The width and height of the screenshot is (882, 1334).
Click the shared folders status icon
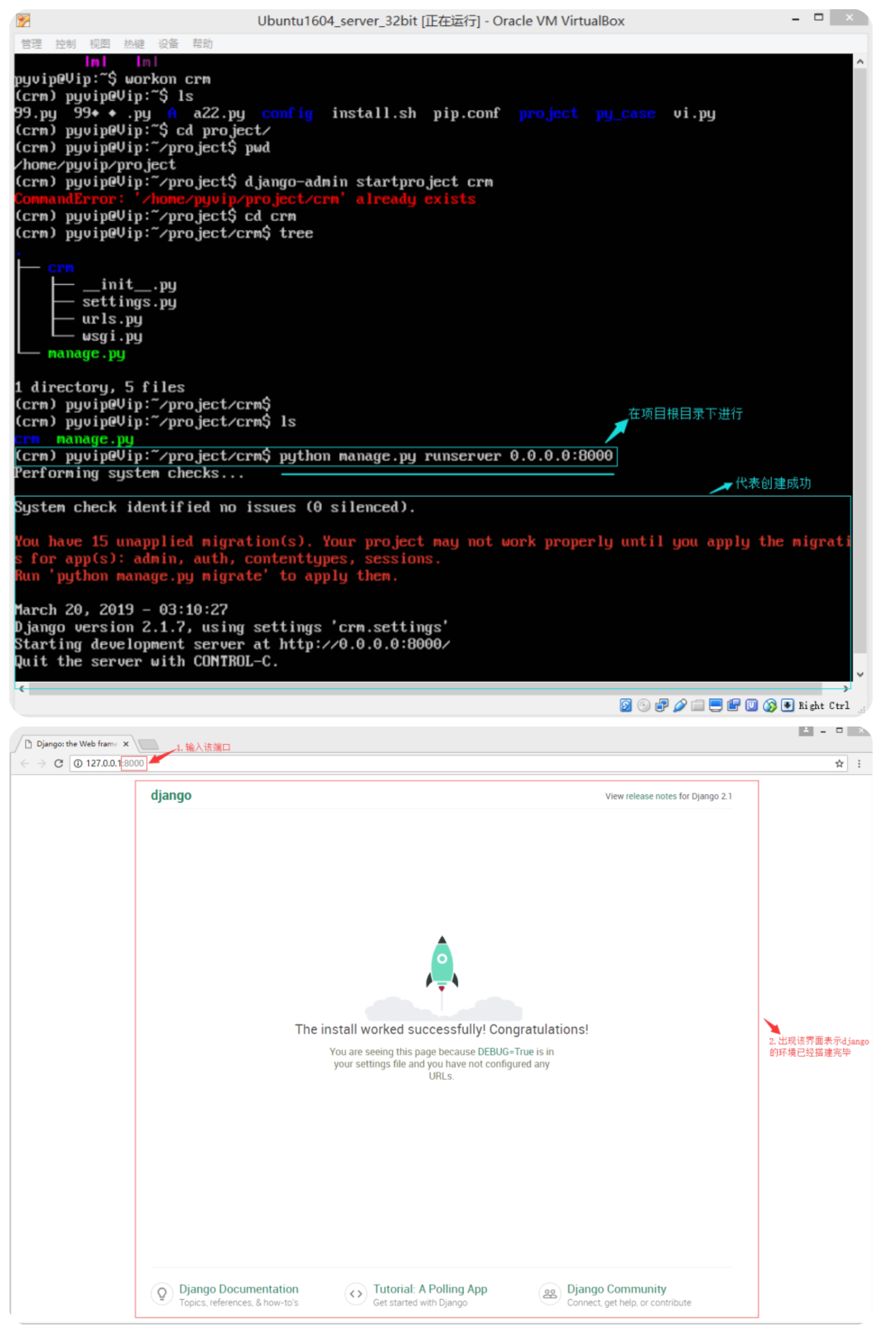click(x=698, y=705)
